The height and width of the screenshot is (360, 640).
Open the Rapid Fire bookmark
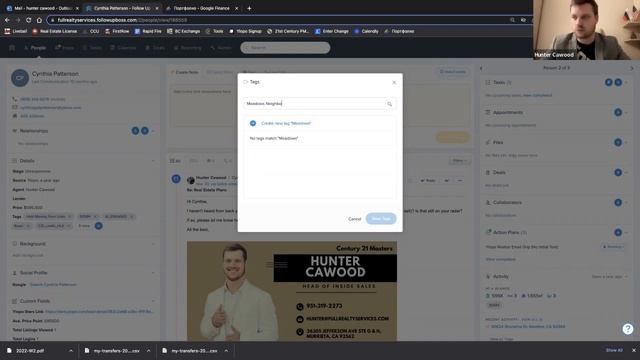[148, 31]
